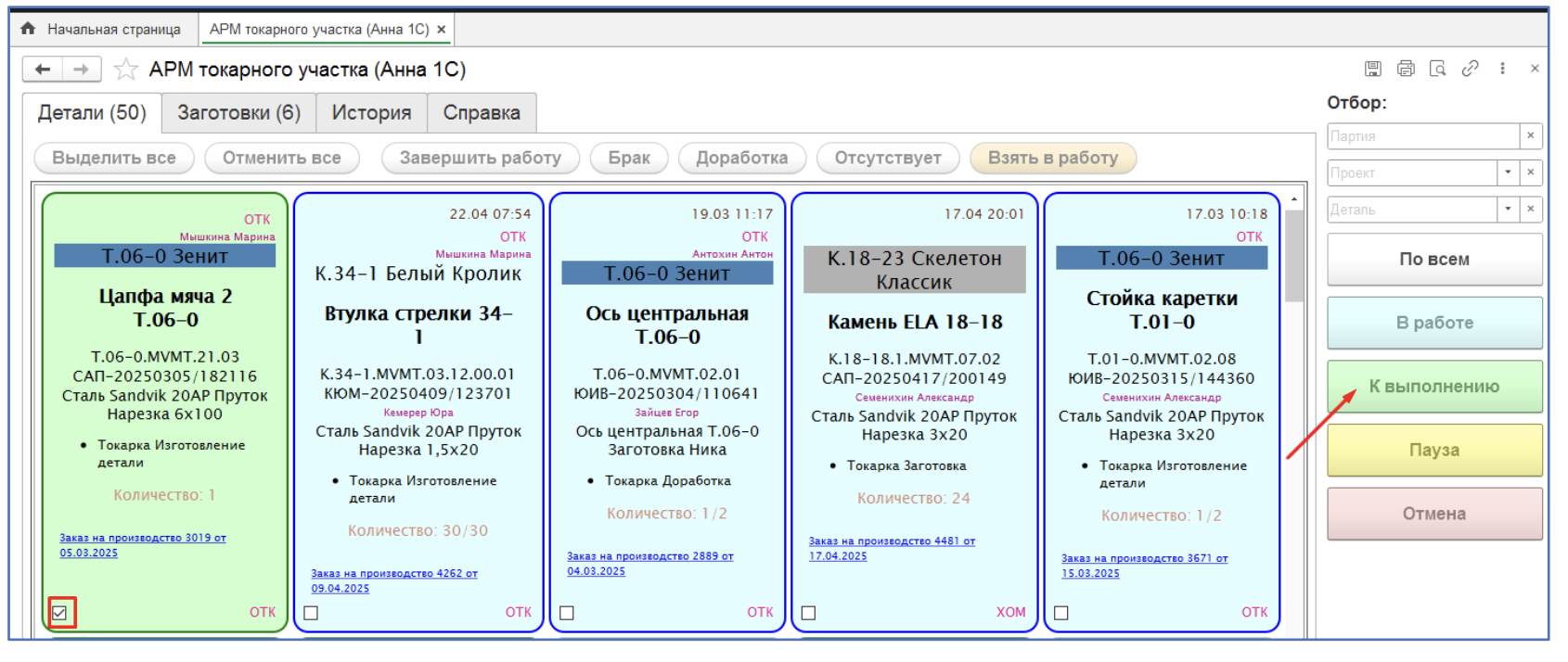Screen dimensions: 1568x662
Task: Open the История tab
Action: point(371,113)
